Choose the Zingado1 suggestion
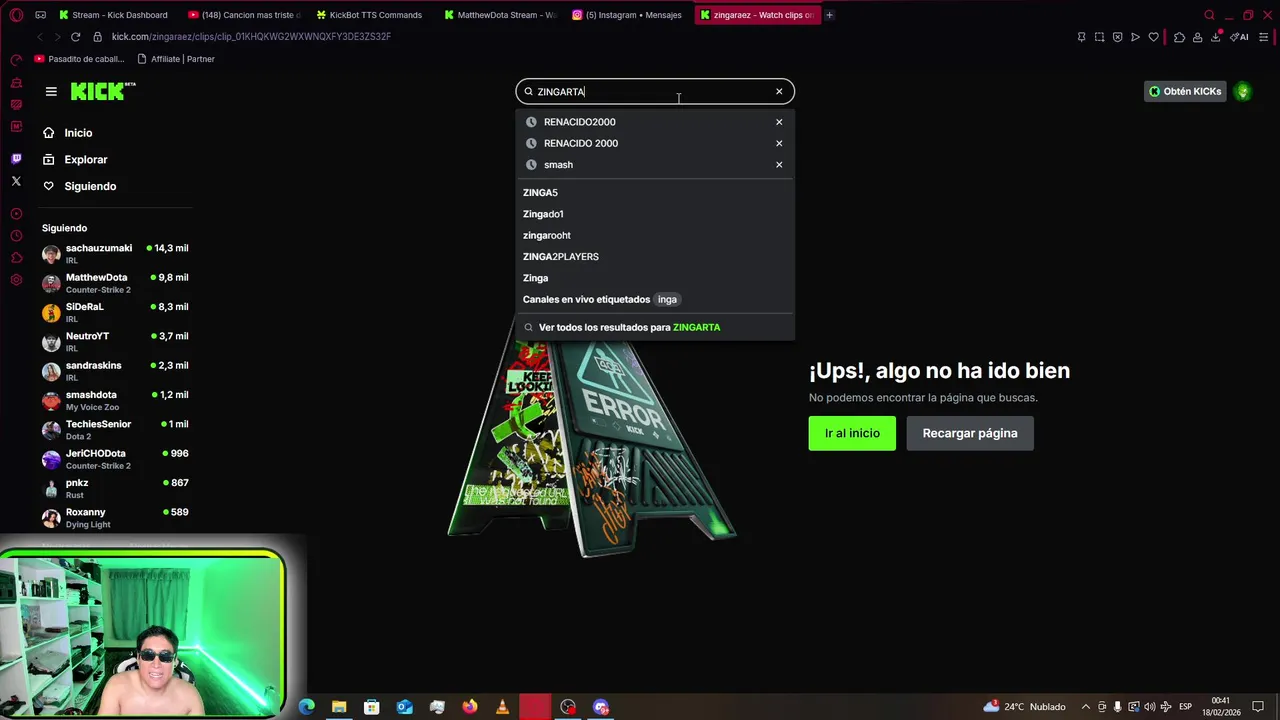Image resolution: width=1280 pixels, height=720 pixels. 655,214
